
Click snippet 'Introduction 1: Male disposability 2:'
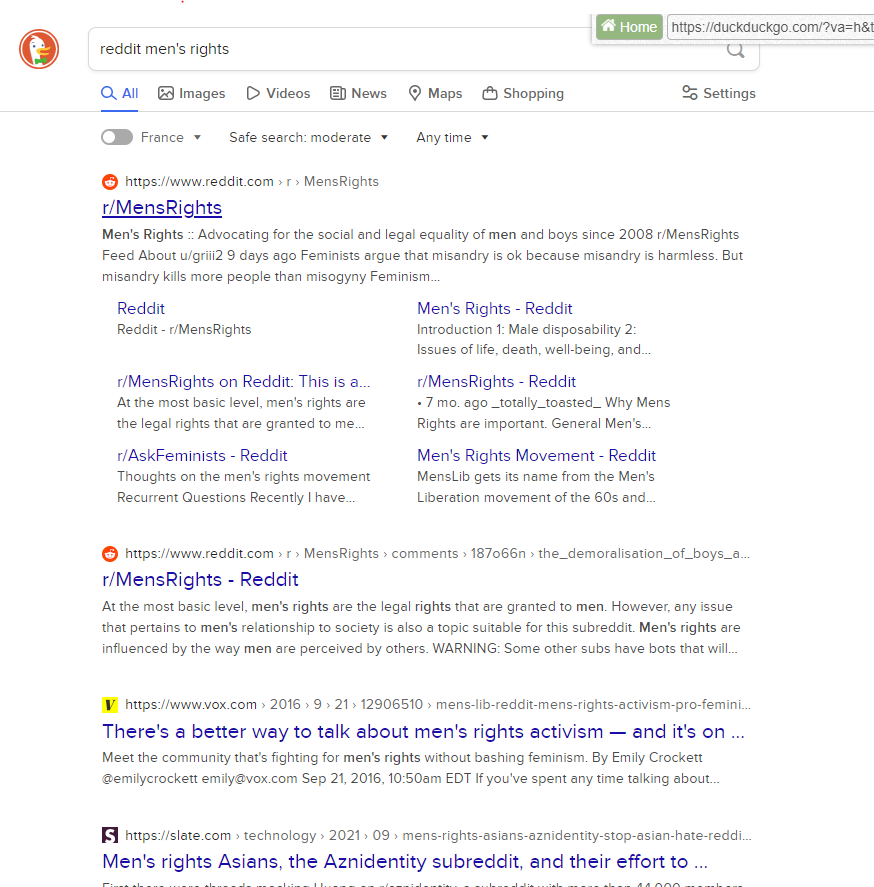[x=527, y=329]
